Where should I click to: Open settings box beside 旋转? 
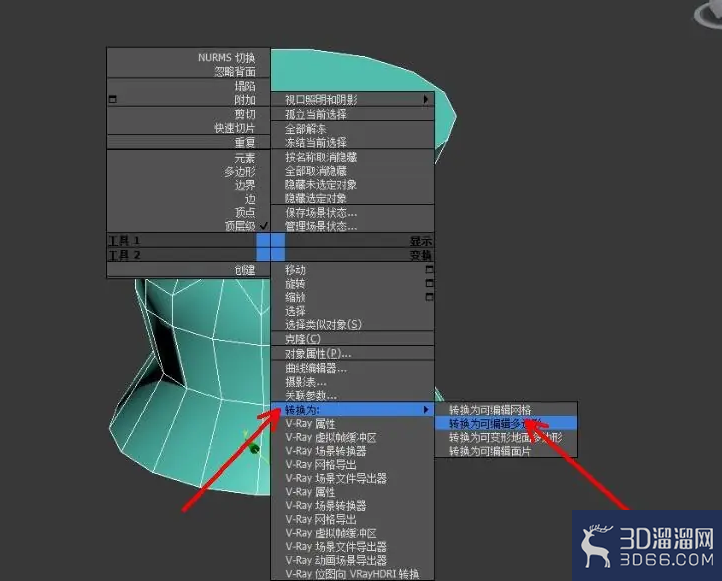tap(429, 283)
